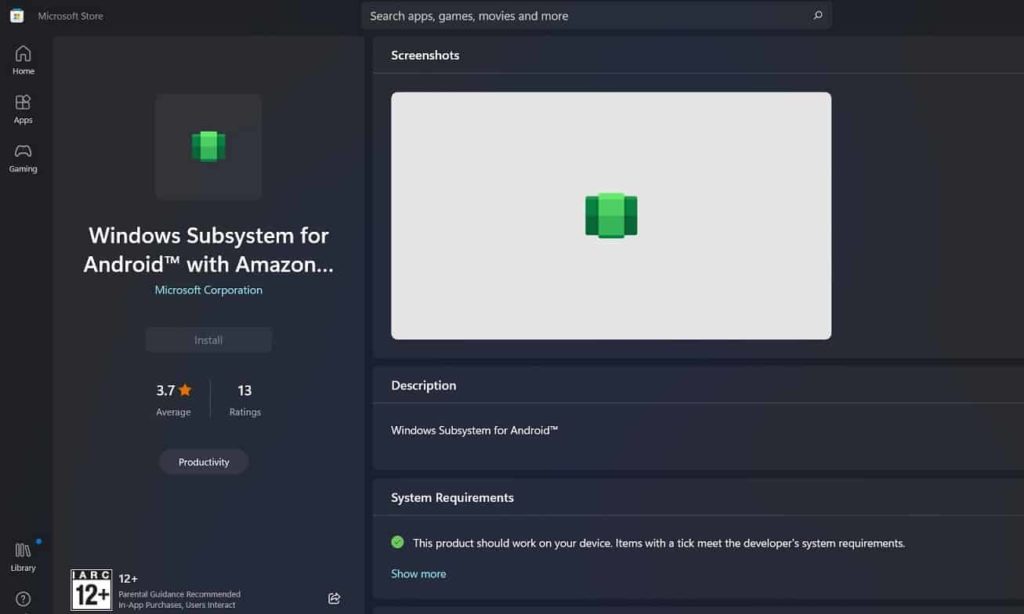The height and width of the screenshot is (614, 1024).
Task: Click the green tick compatibility icon
Action: pos(398,542)
